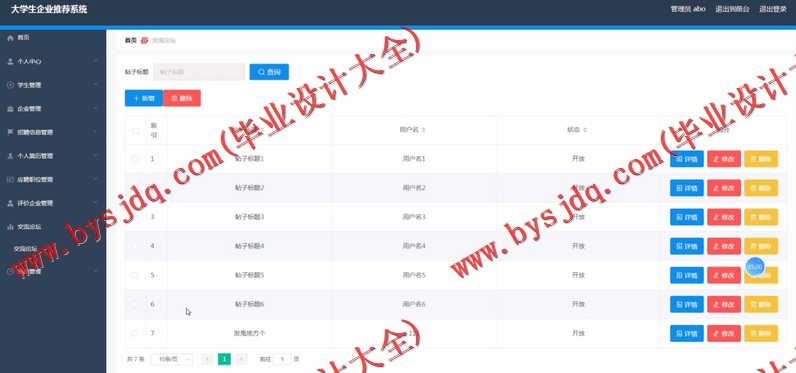This screenshot has width=796, height=373.
Task: Expand 评价企业管理 with its chevron arrow
Action: point(95,203)
